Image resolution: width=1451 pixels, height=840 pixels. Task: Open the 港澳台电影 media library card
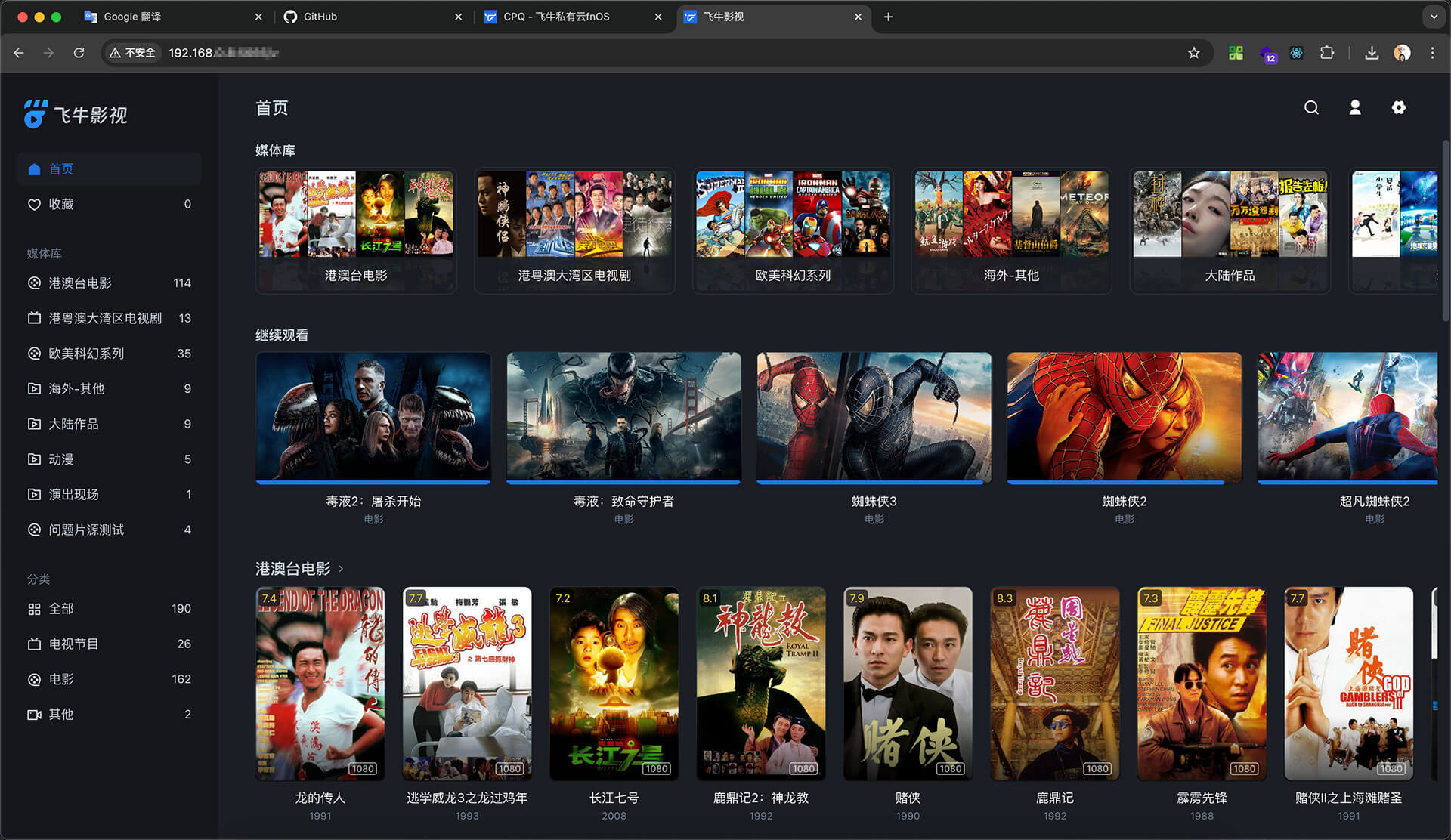point(356,230)
